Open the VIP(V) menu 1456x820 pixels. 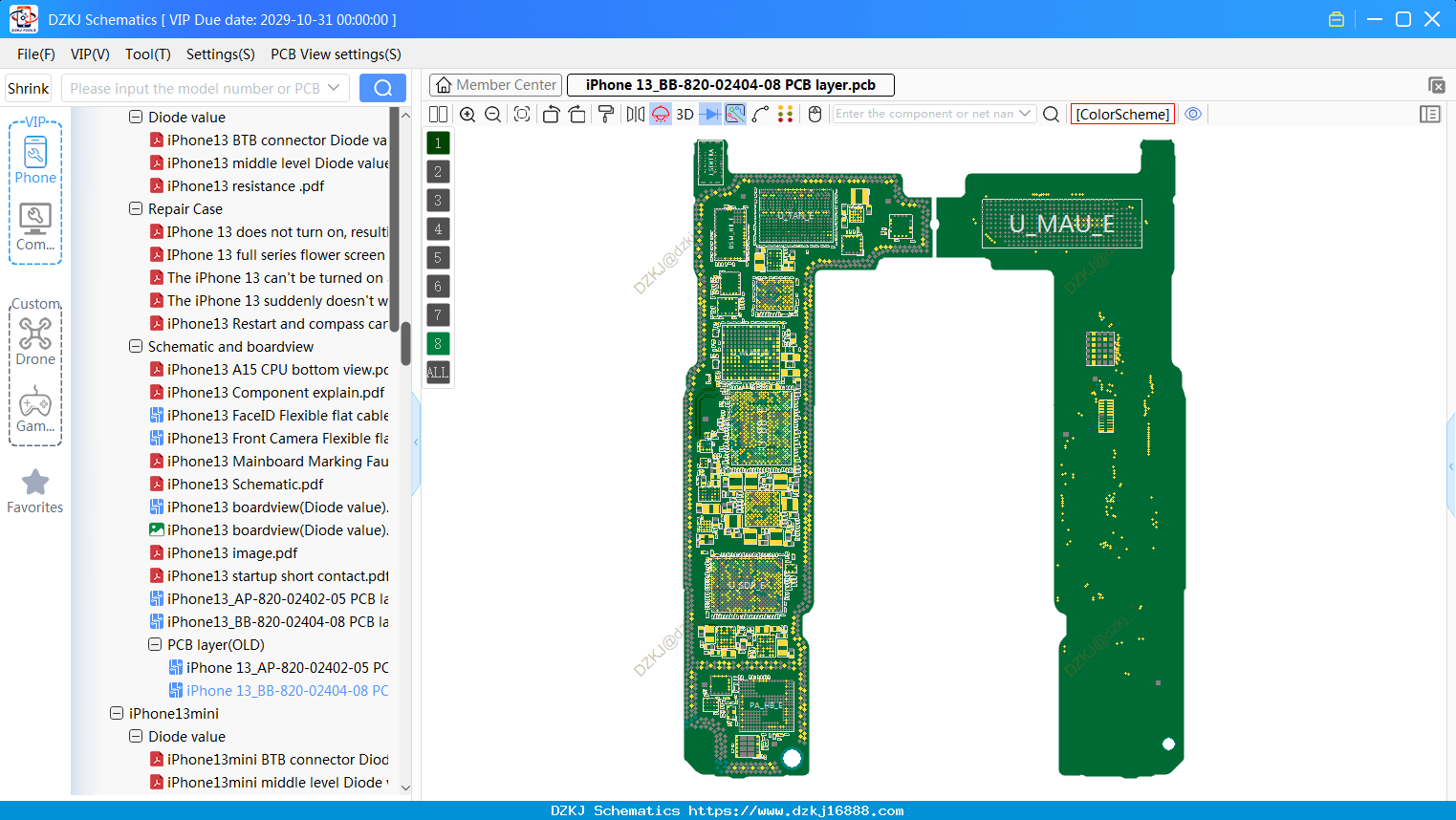coord(90,54)
